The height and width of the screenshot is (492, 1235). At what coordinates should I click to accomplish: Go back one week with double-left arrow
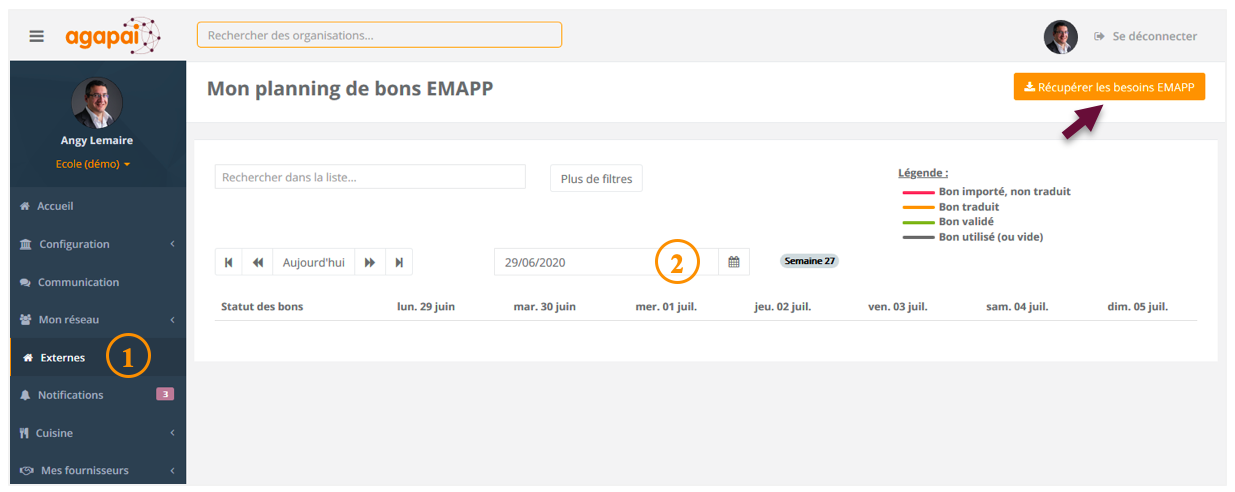pyautogui.click(x=258, y=262)
